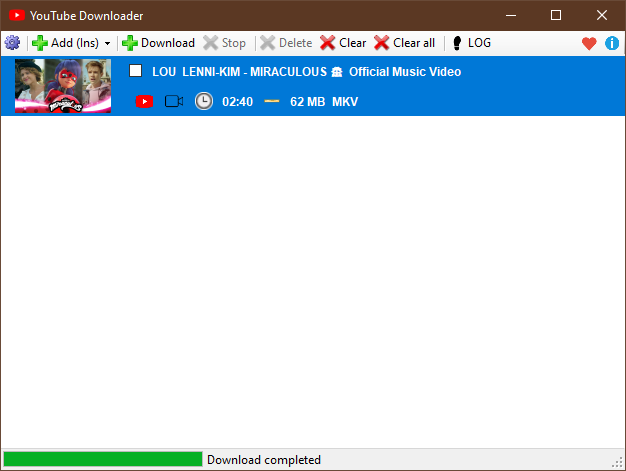Open settings via the gear icon

click(x=12, y=43)
